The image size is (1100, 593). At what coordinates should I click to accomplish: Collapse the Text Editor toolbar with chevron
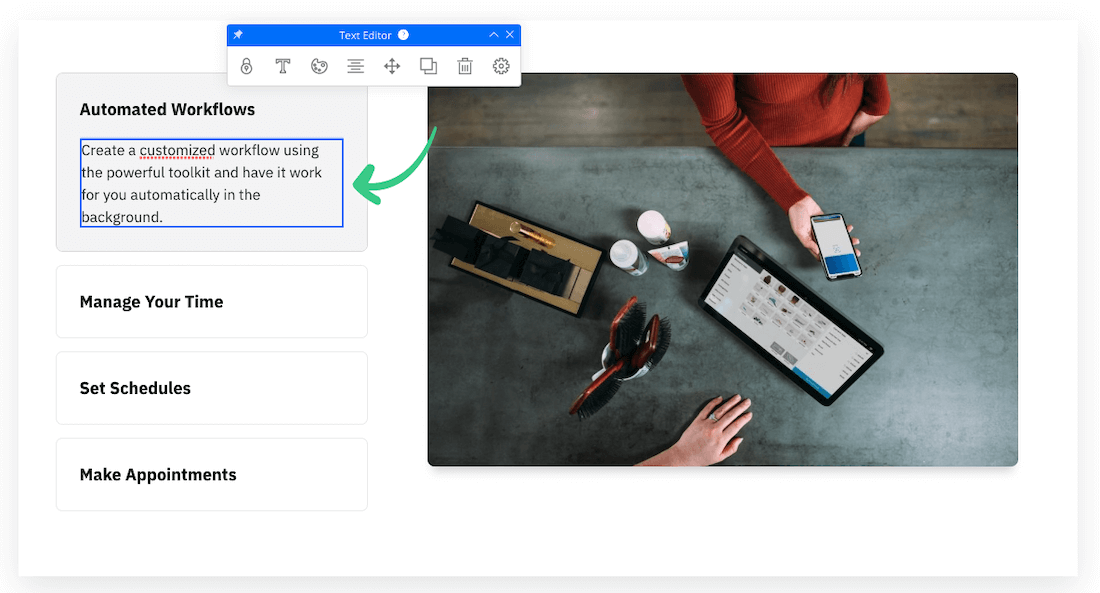(x=494, y=34)
